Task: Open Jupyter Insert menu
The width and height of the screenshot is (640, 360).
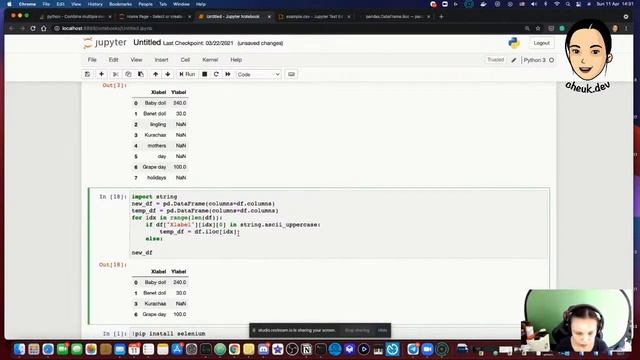Action: click(161, 60)
